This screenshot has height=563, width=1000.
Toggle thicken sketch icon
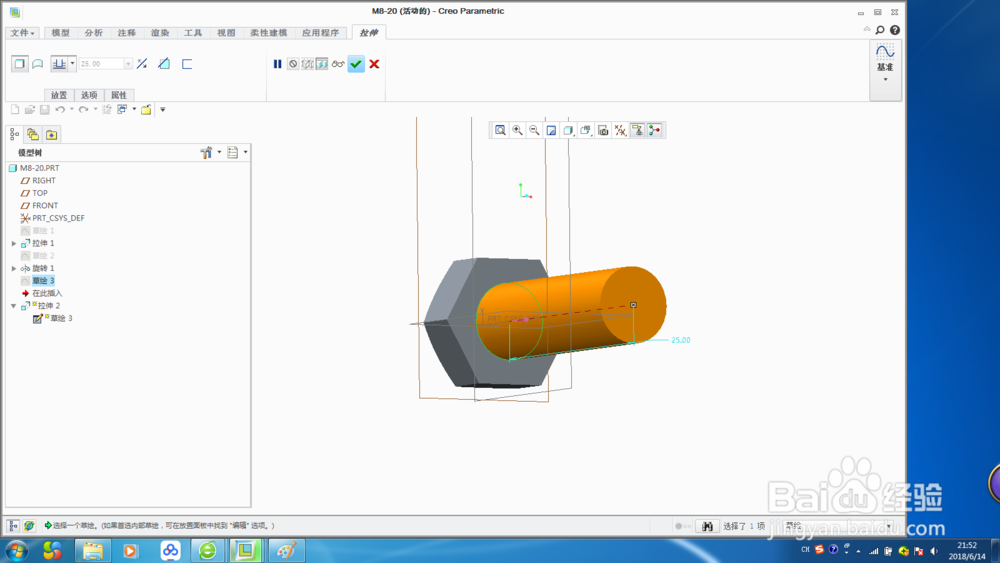coord(187,64)
